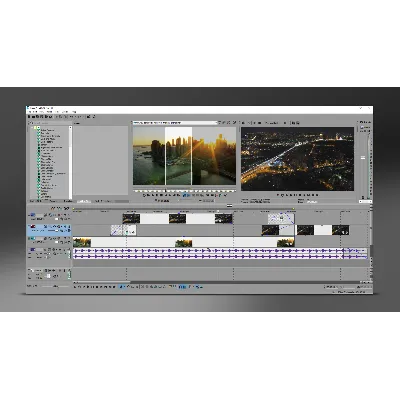Click the plug-in tree vertical scrollbar
The width and height of the screenshot is (400, 400).
[x=70, y=163]
